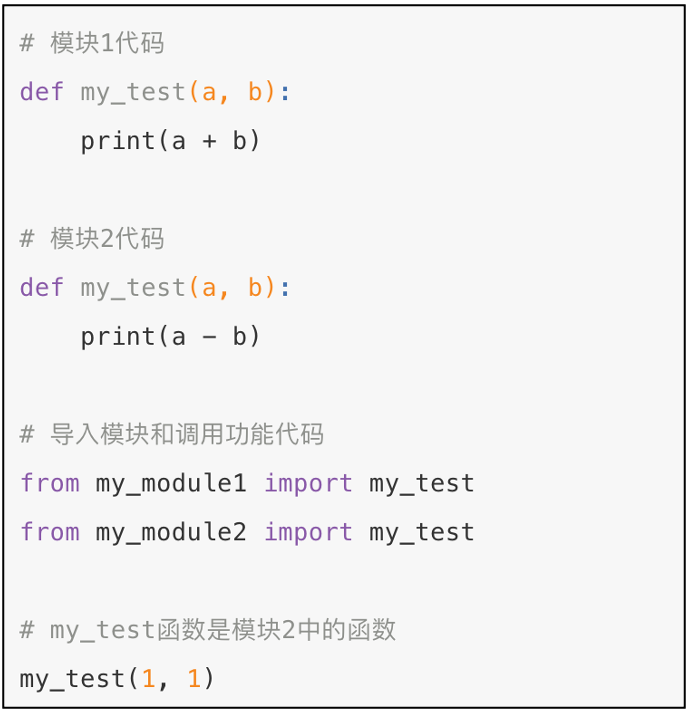Click the from keyword before my_module2
Screen dimensions: 690x715
pyautogui.click(x=50, y=532)
